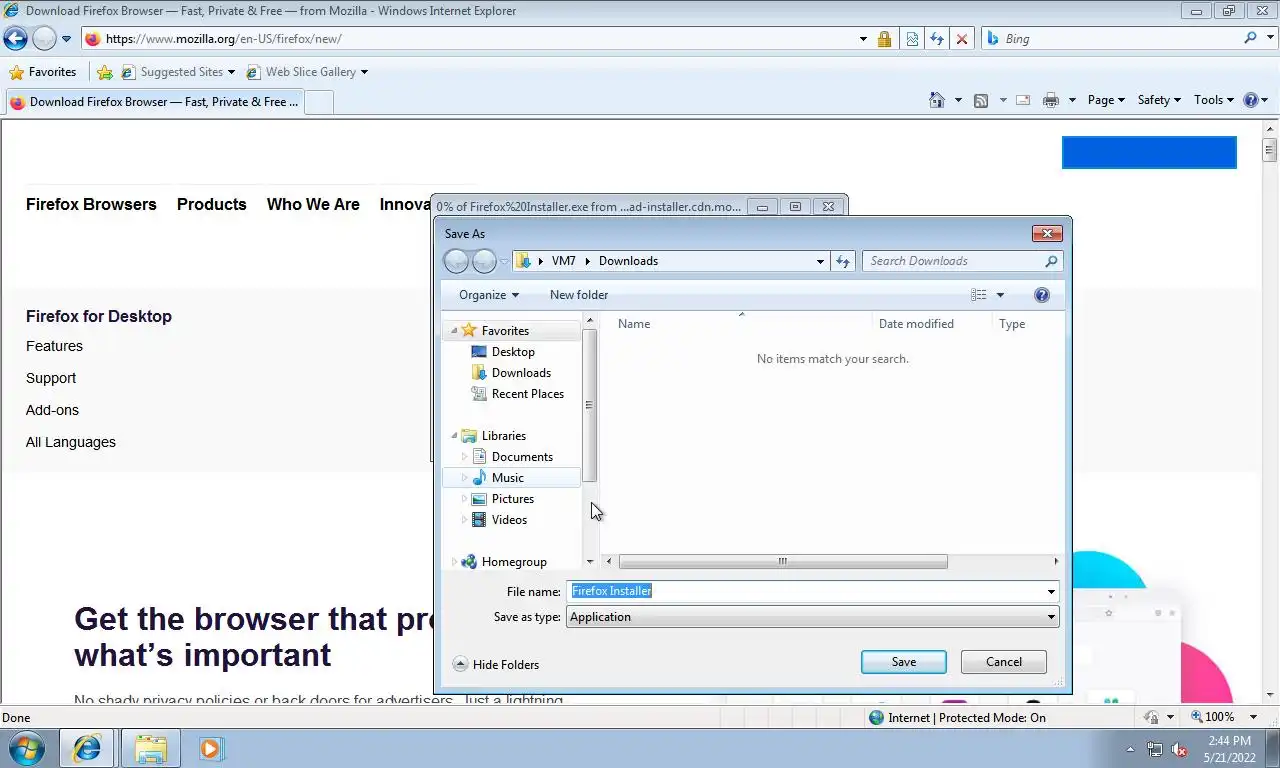Screen dimensions: 1280x768
Task: Open the address bar URL dropdown arrow
Action: pos(863,39)
